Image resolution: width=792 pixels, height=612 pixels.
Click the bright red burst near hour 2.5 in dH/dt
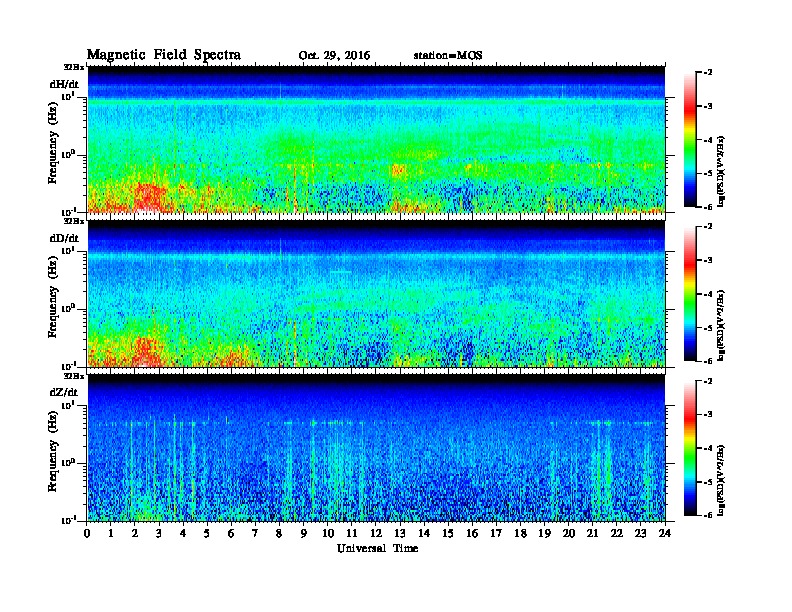pyautogui.click(x=149, y=197)
